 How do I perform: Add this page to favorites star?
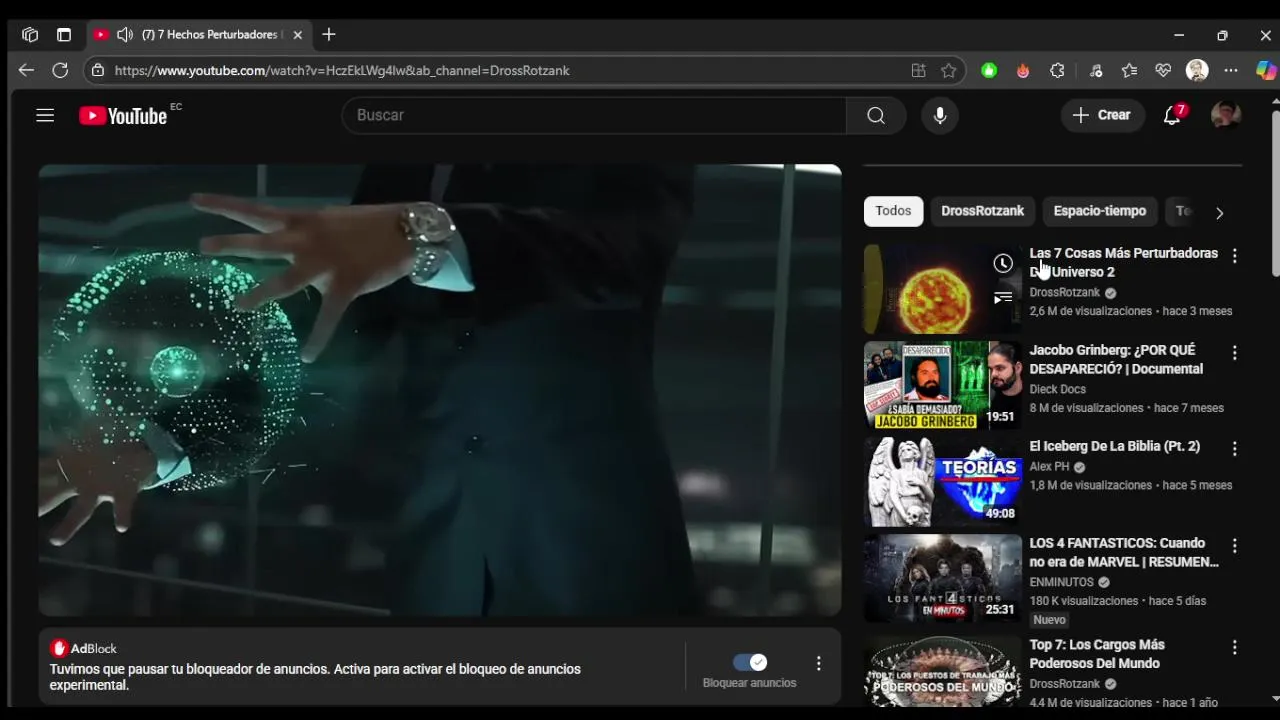(x=949, y=70)
